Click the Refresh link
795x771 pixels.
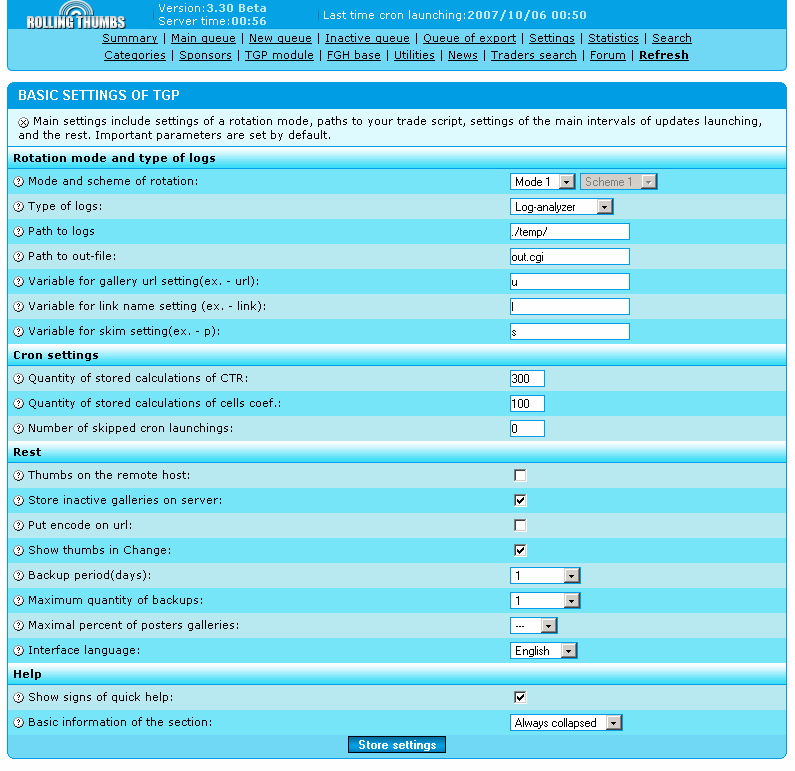pos(664,55)
